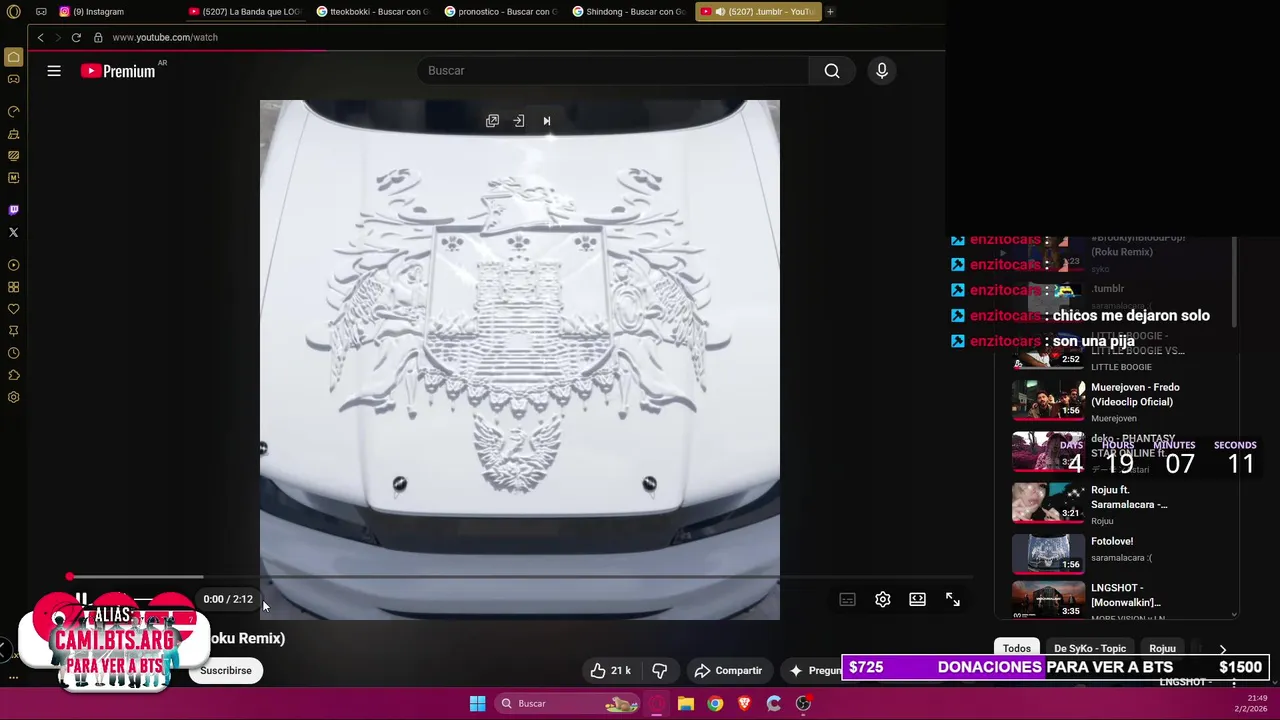
Task: Open the Windows Start menu
Action: (477, 704)
